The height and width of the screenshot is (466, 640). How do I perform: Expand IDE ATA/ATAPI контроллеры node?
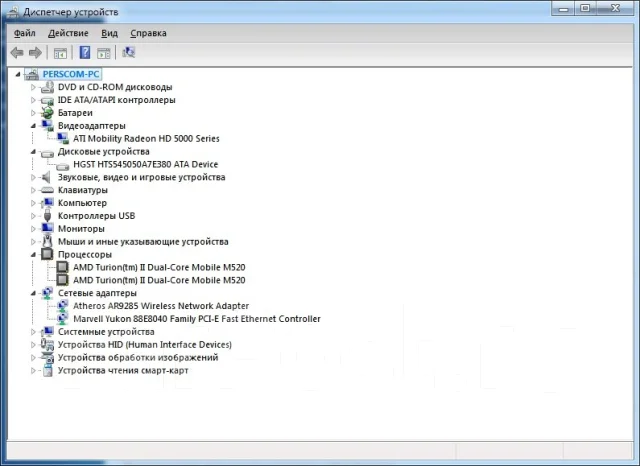pyautogui.click(x=33, y=100)
